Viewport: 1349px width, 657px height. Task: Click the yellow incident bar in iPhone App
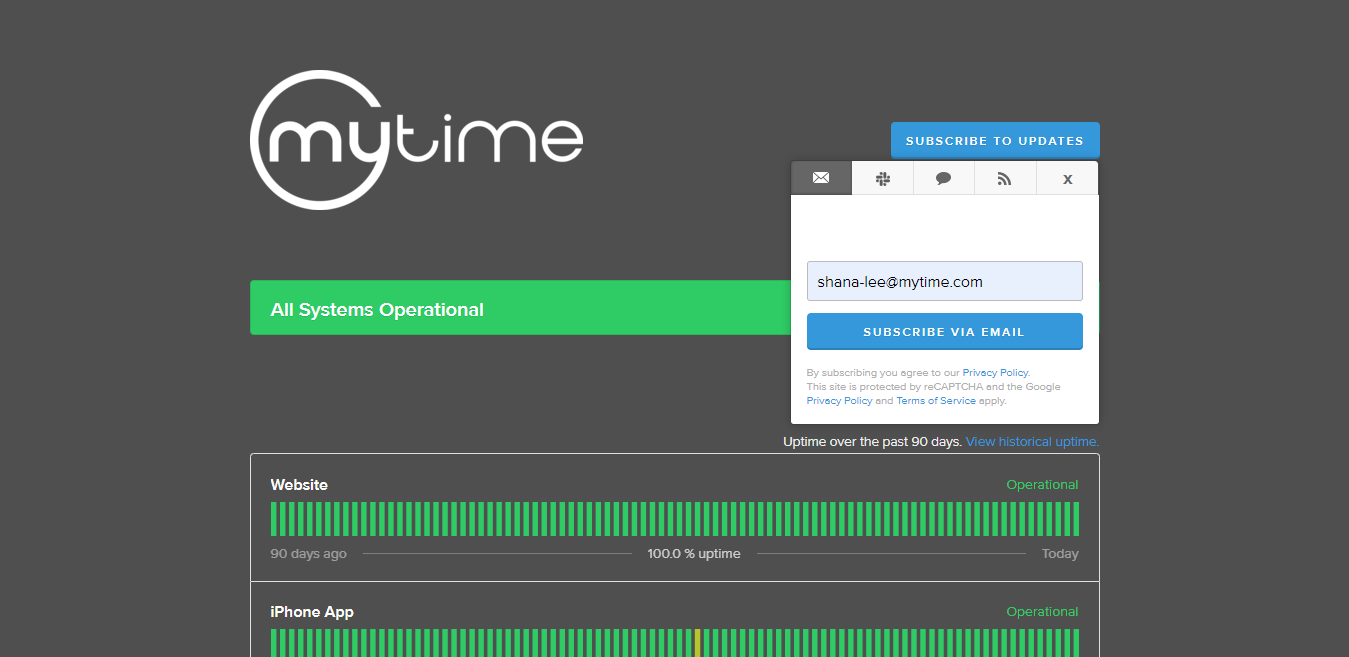(697, 642)
